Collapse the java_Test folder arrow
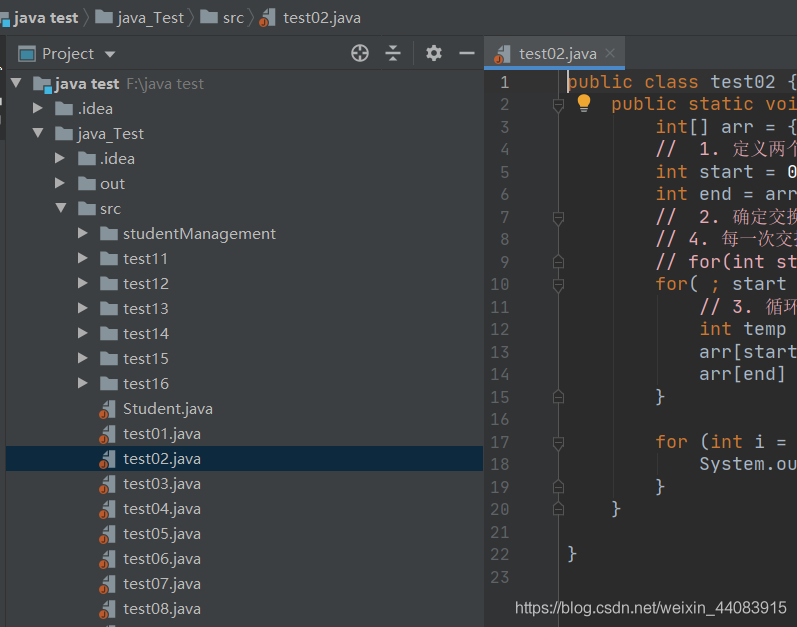 click(38, 133)
